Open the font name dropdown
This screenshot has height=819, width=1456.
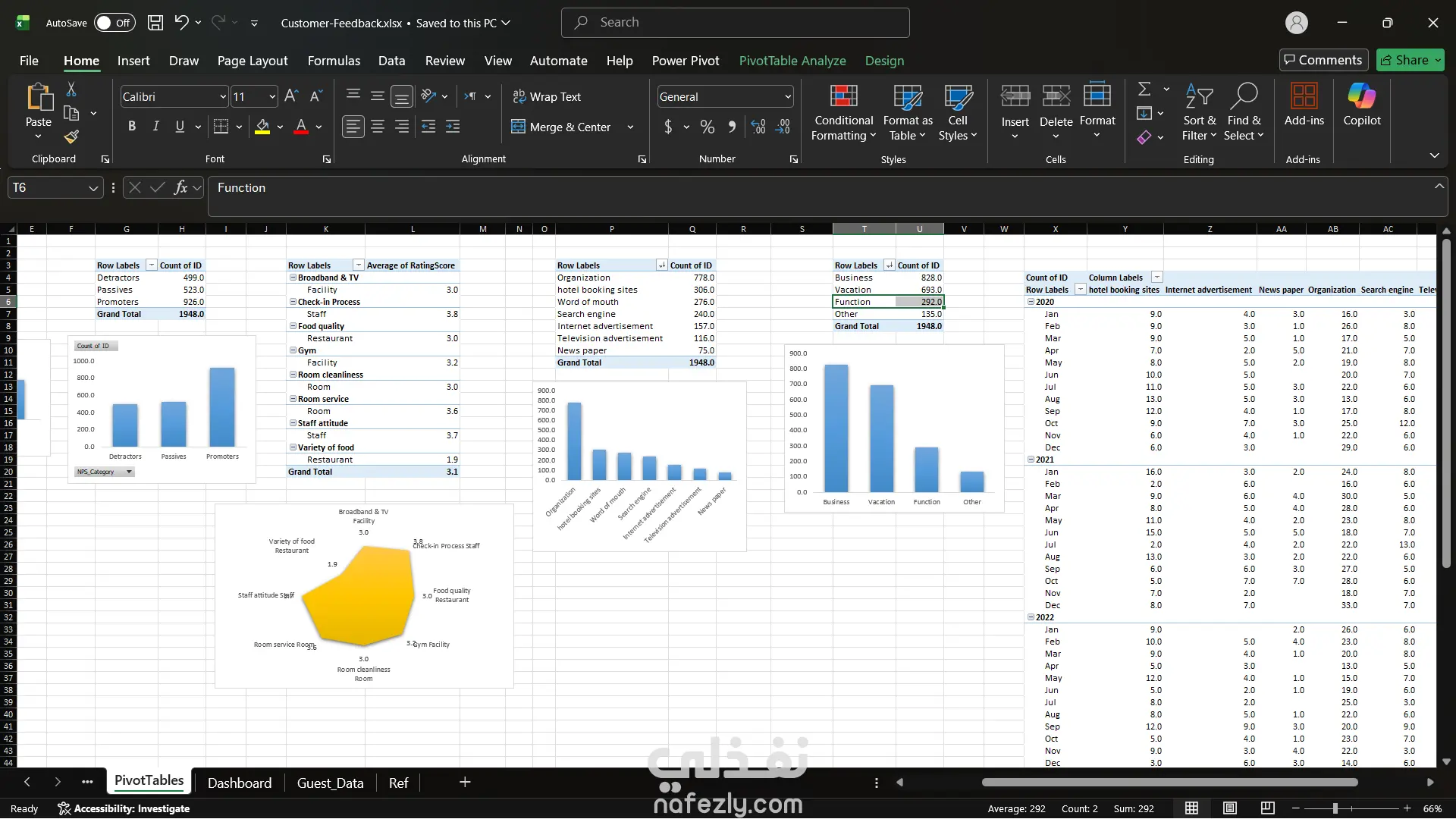pyautogui.click(x=223, y=96)
